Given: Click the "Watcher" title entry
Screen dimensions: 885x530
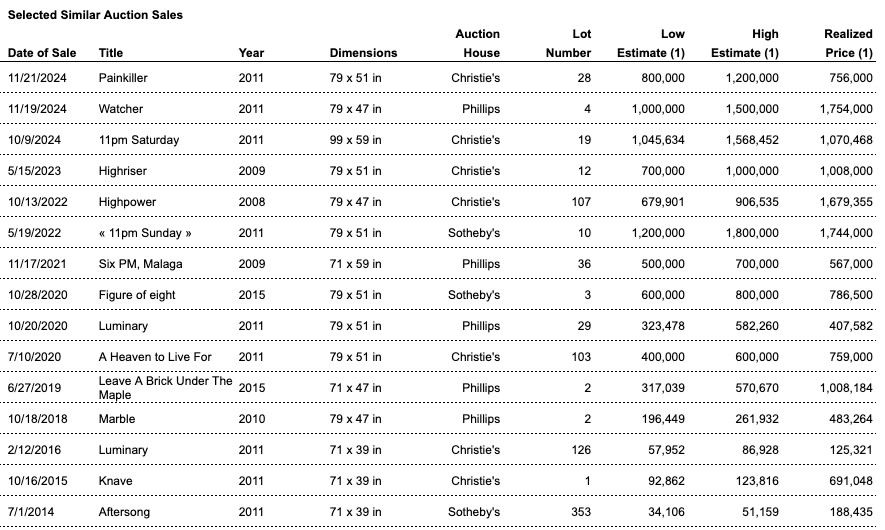Looking at the screenshot, I should click(121, 108).
